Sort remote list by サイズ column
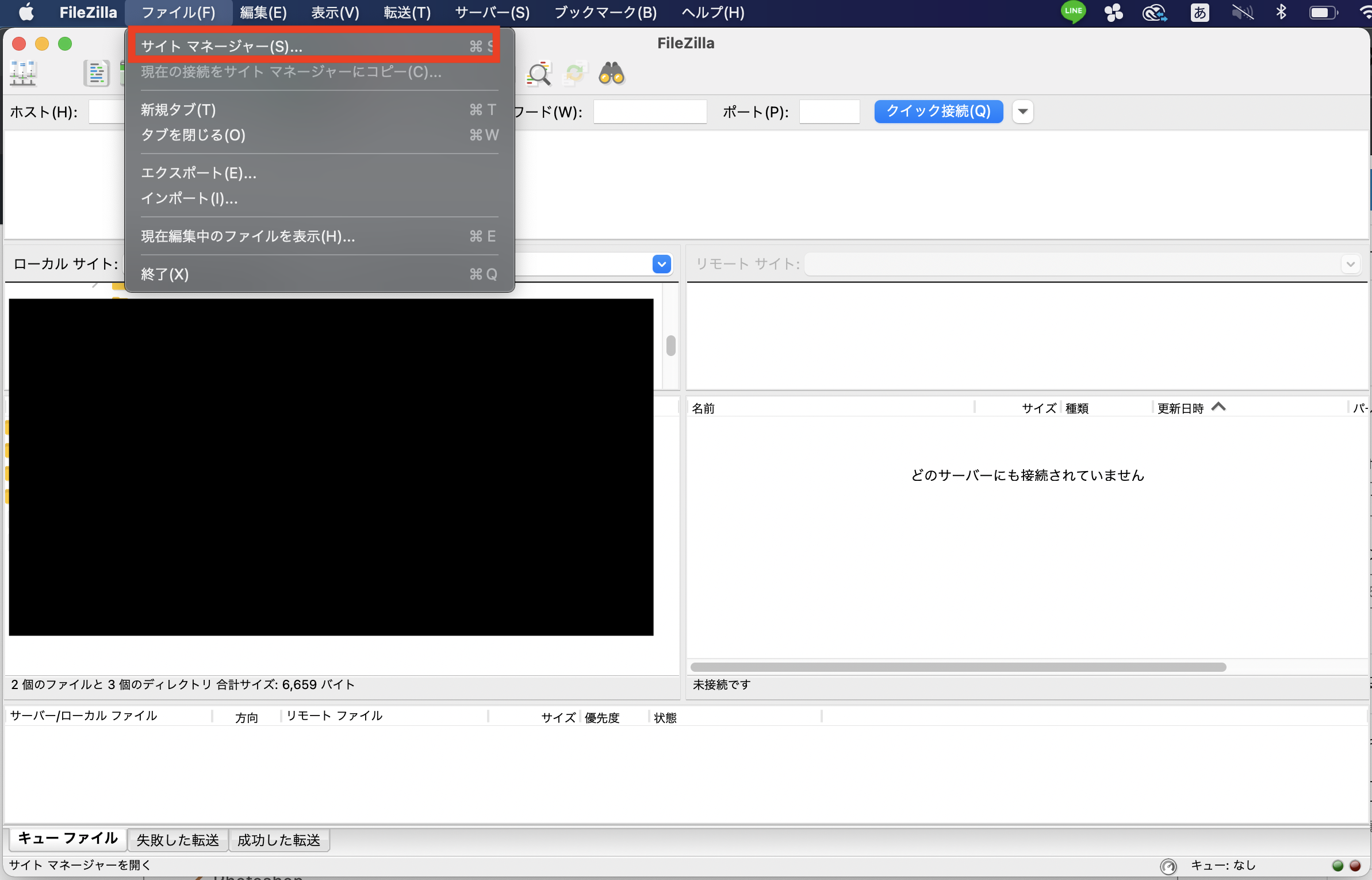Screen dimensions: 1372x880 click(x=1017, y=408)
